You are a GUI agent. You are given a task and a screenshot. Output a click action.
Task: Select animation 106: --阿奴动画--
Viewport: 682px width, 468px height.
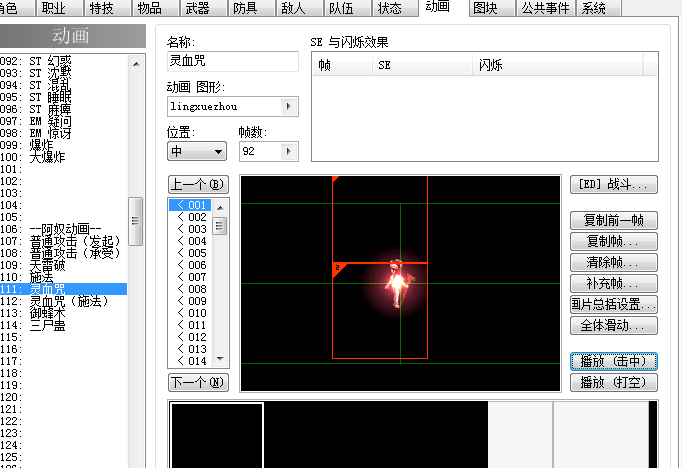[x=64, y=229]
